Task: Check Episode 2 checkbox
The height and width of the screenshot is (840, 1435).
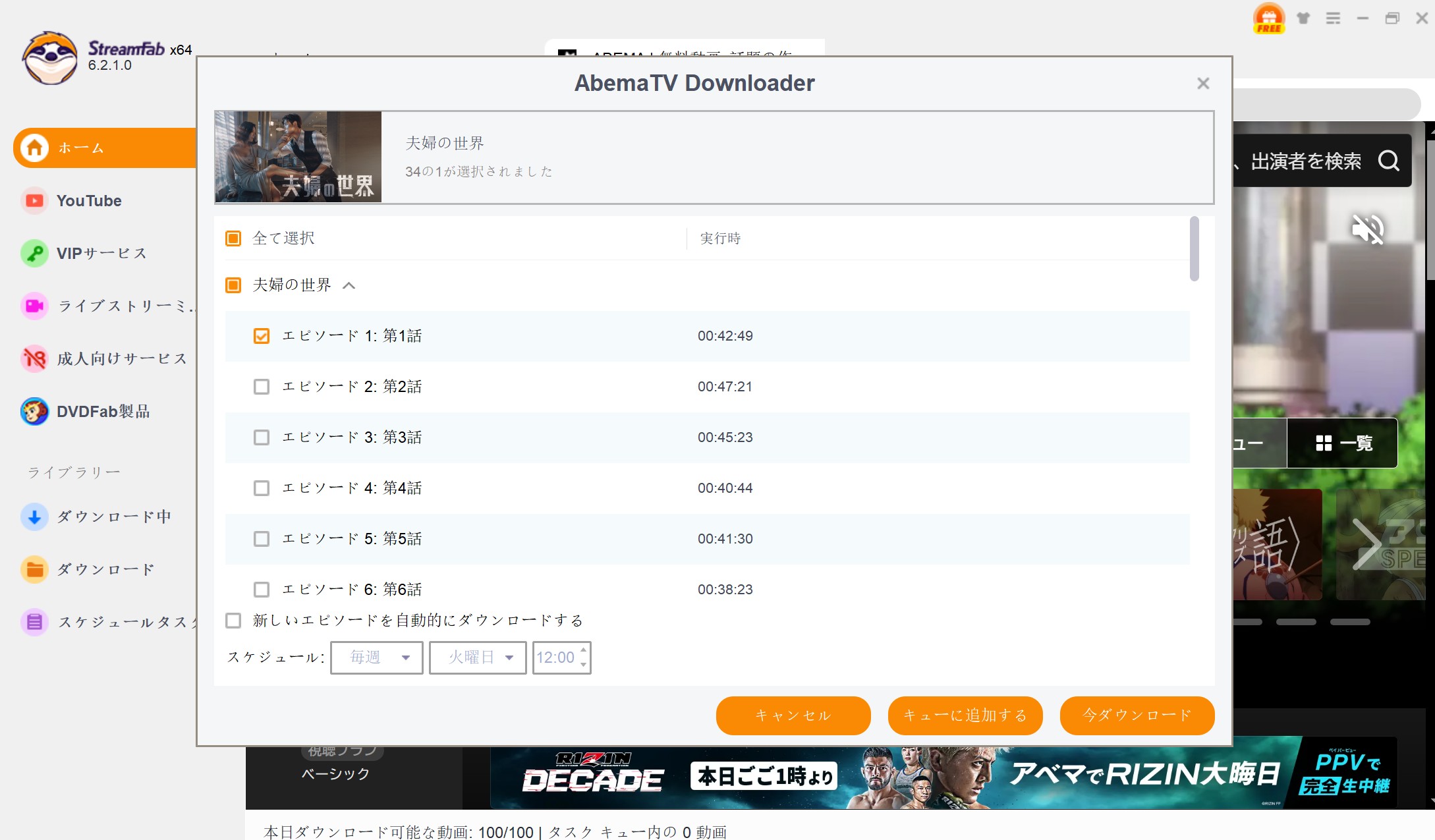Action: click(262, 387)
